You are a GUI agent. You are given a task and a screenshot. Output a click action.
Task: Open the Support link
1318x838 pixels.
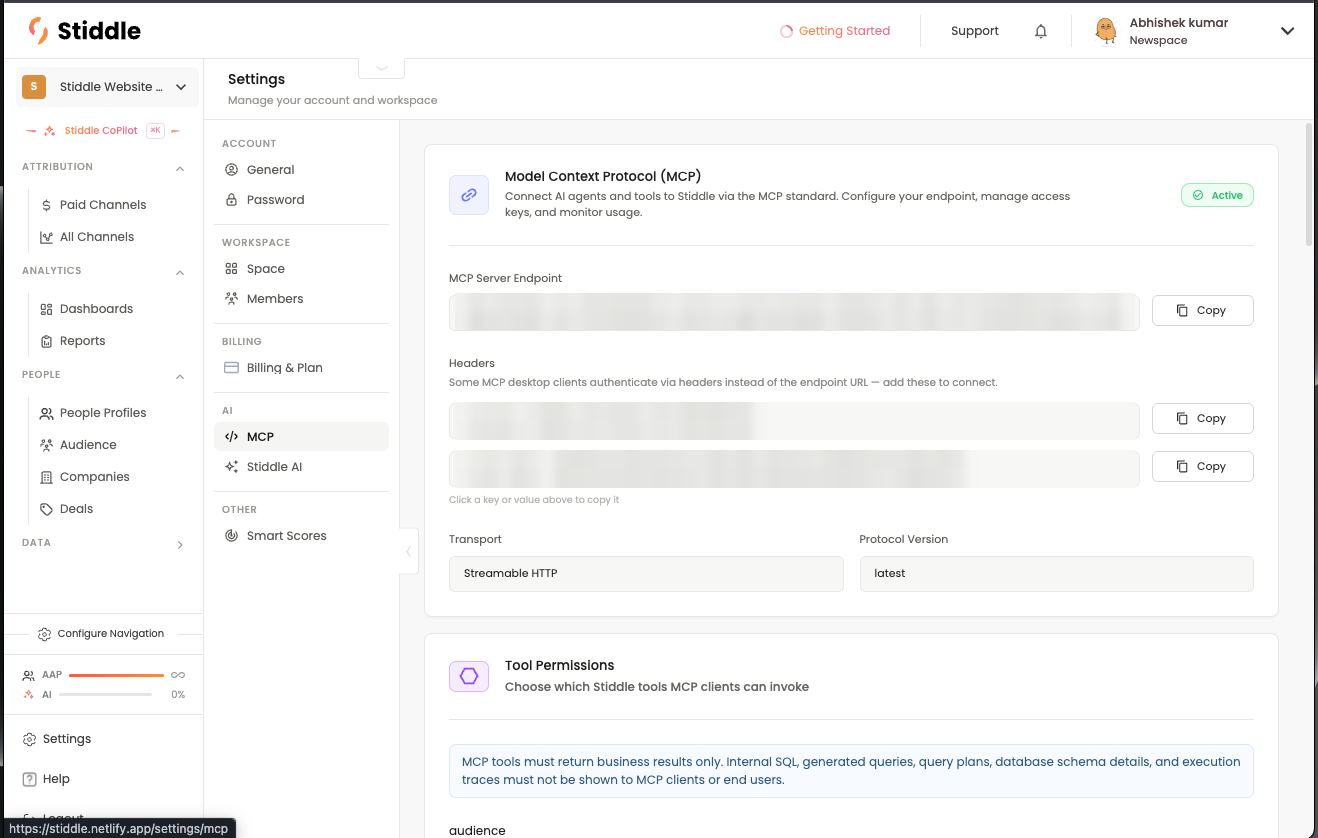(x=975, y=31)
